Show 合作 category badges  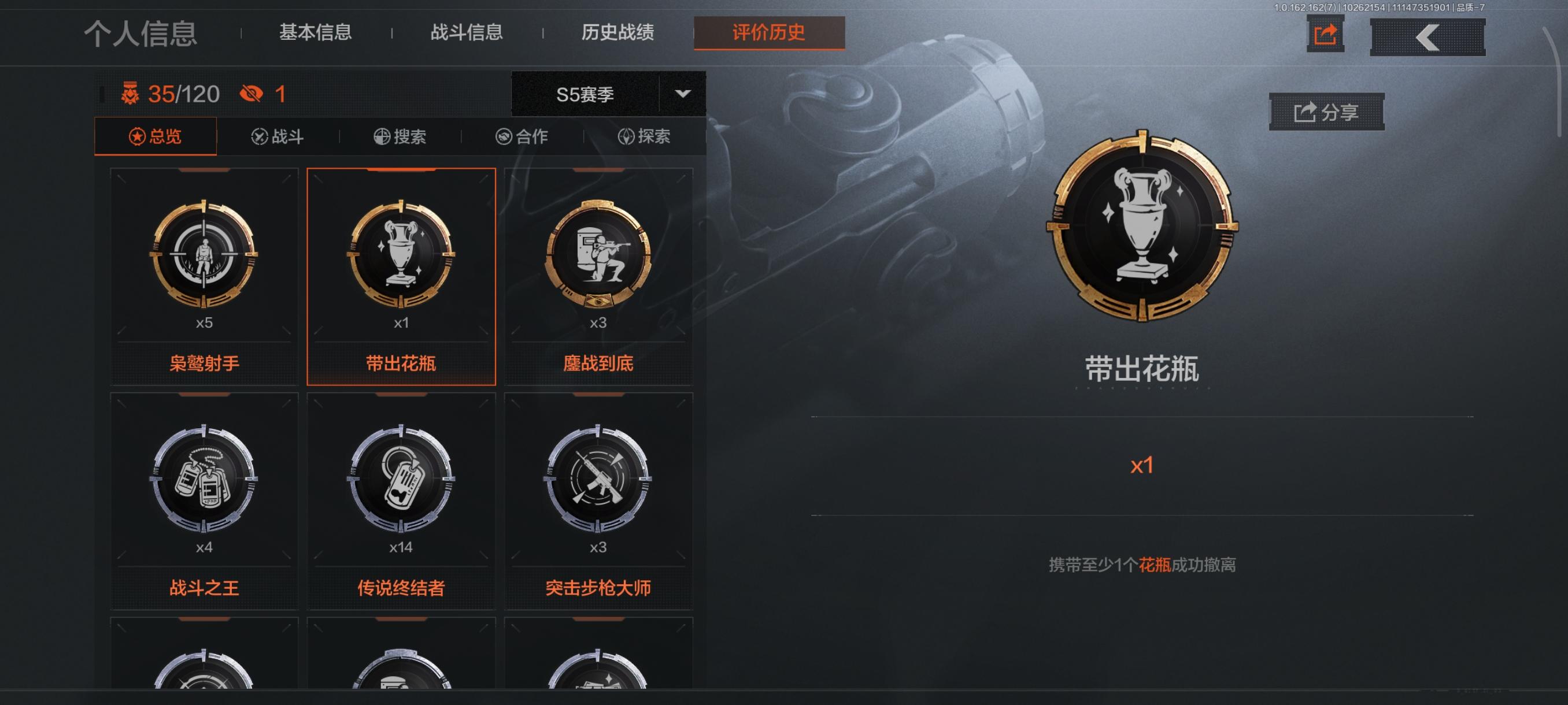click(522, 136)
